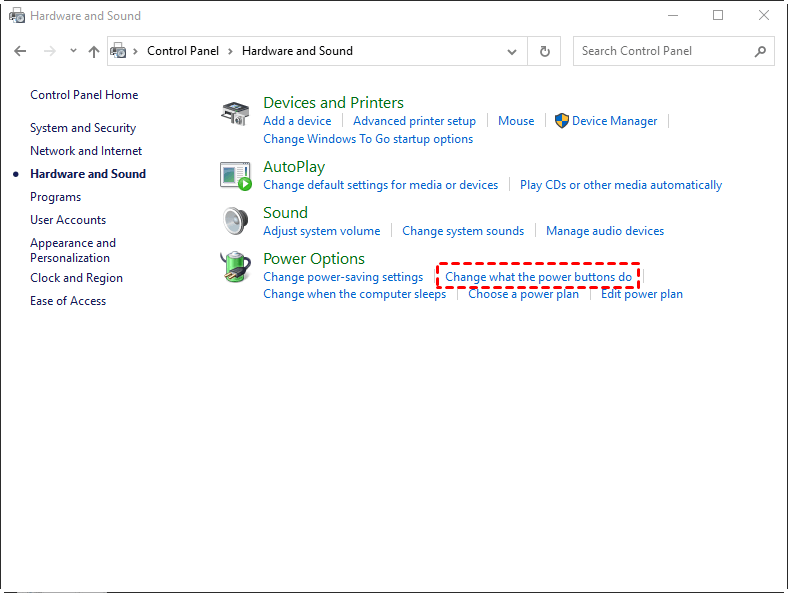Click the AutoPlay icon
The width and height of the screenshot is (788, 593).
click(x=235, y=176)
